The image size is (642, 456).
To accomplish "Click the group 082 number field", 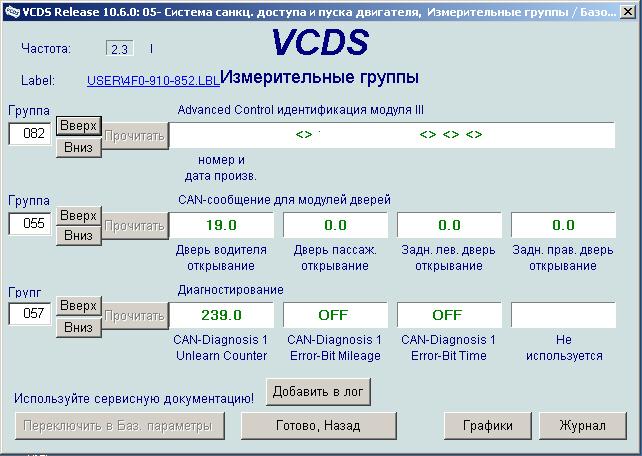I will pyautogui.click(x=30, y=133).
